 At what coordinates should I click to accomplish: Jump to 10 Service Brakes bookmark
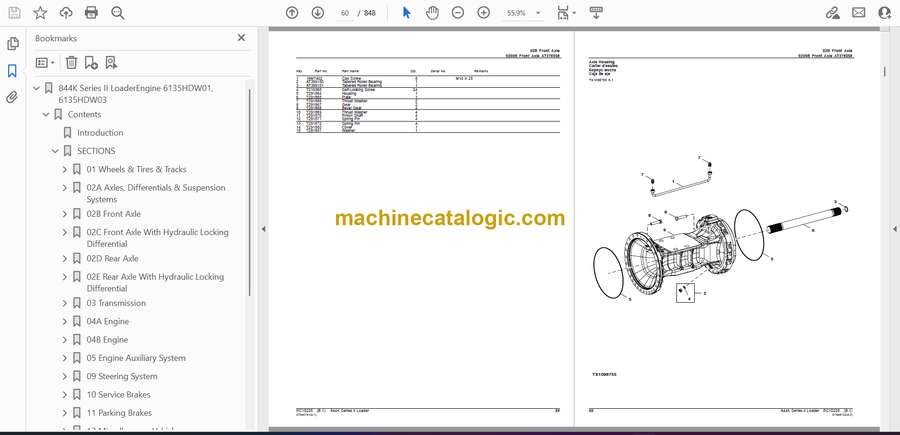coord(118,395)
